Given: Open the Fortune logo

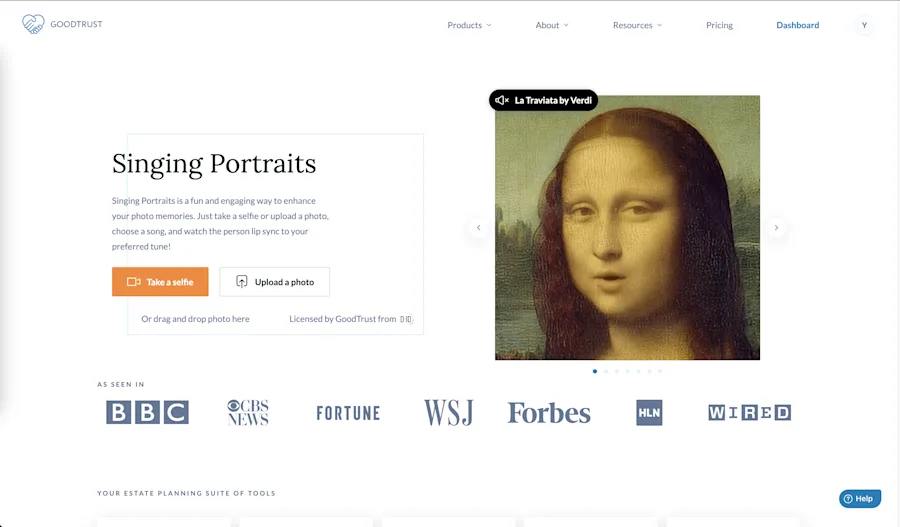Looking at the screenshot, I should (348, 413).
